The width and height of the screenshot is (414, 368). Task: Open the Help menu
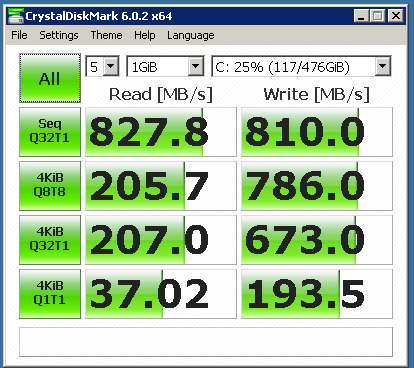[x=145, y=35]
